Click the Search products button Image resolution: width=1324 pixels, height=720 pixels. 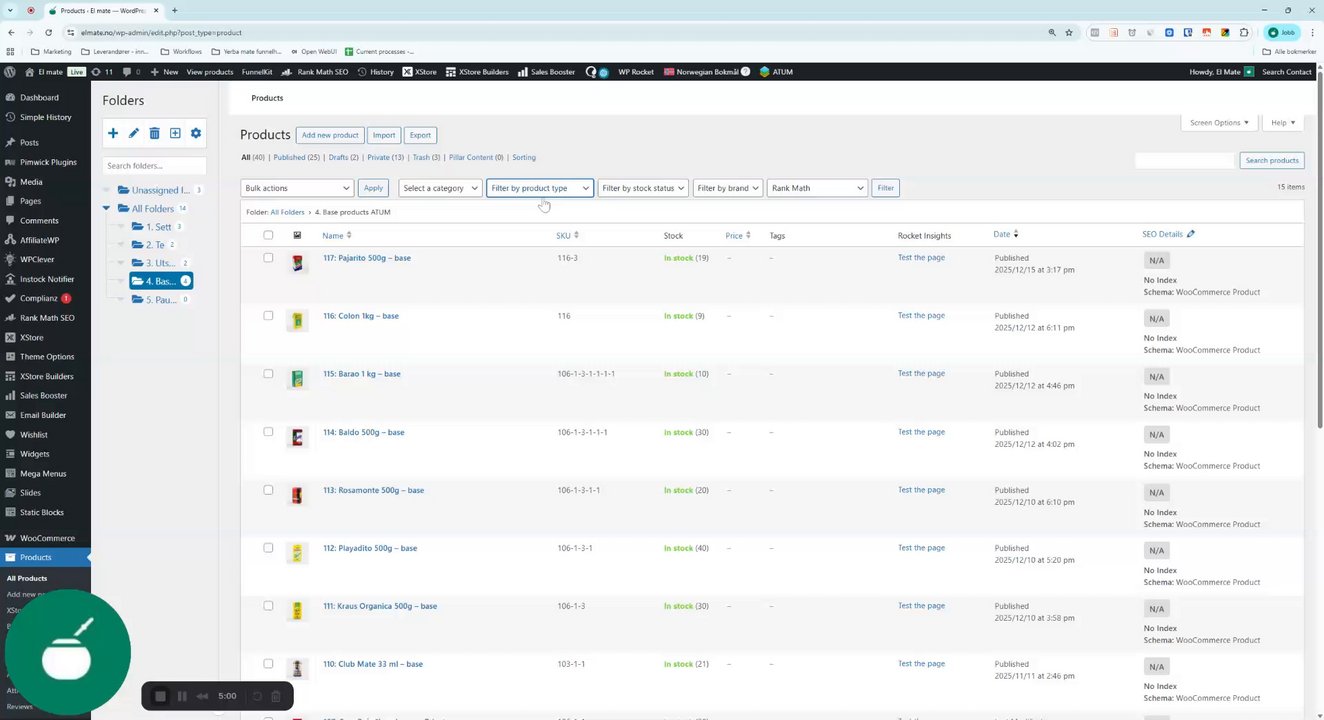pyautogui.click(x=1272, y=160)
